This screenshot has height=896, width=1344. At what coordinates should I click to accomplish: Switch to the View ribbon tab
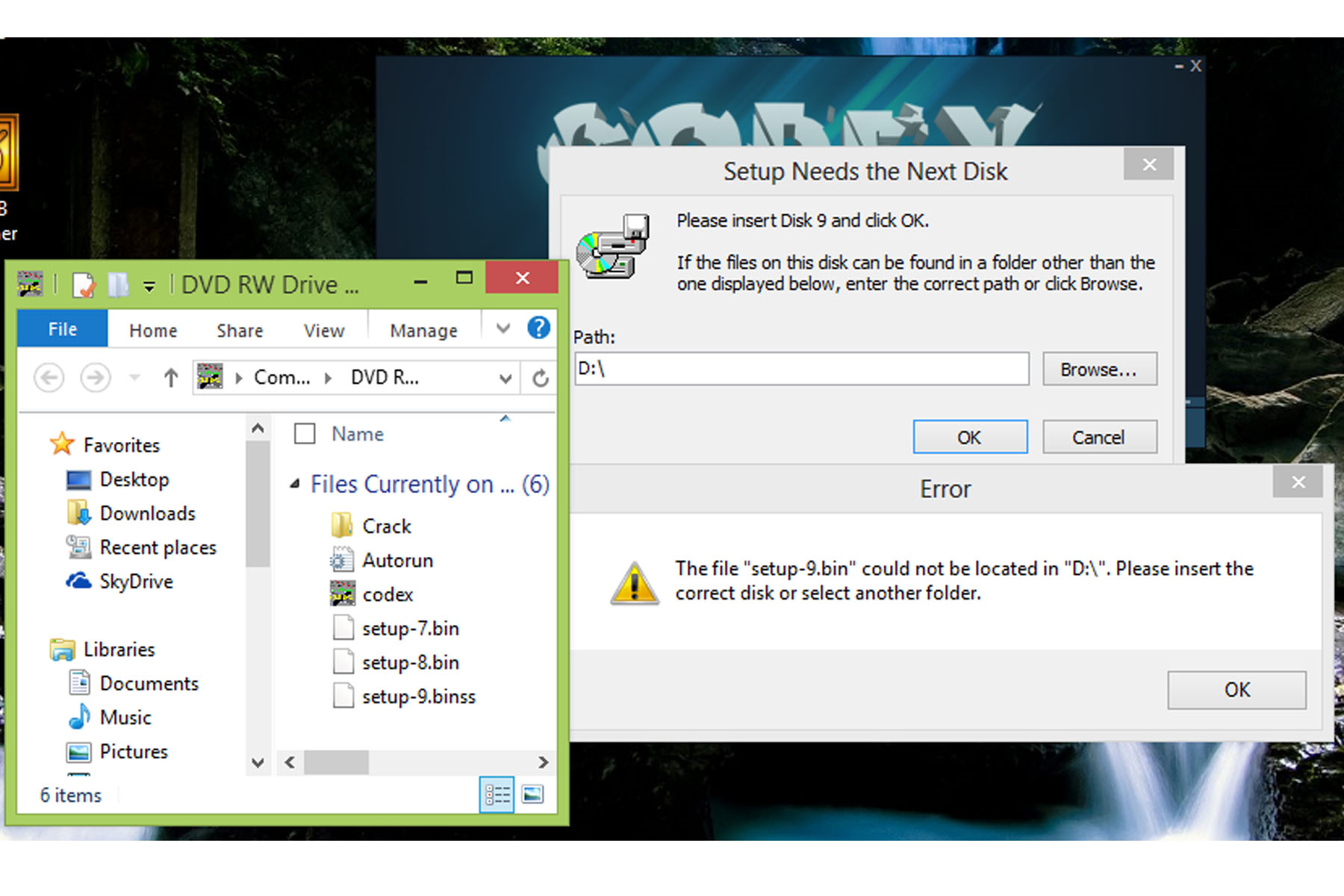pos(323,330)
